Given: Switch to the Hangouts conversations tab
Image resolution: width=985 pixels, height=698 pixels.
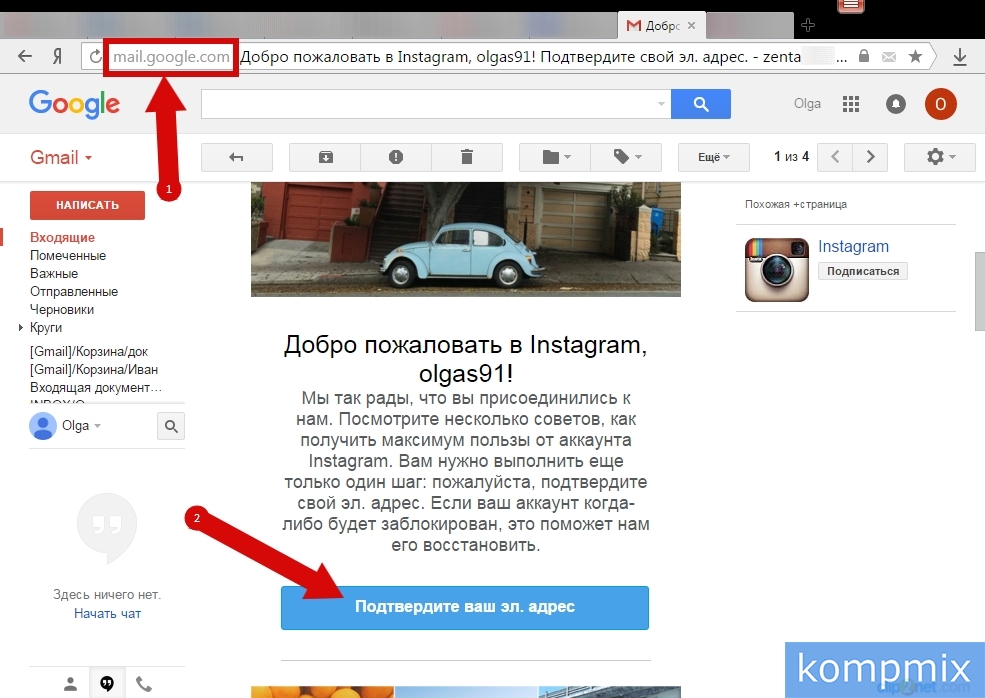Looking at the screenshot, I should pos(107,683).
